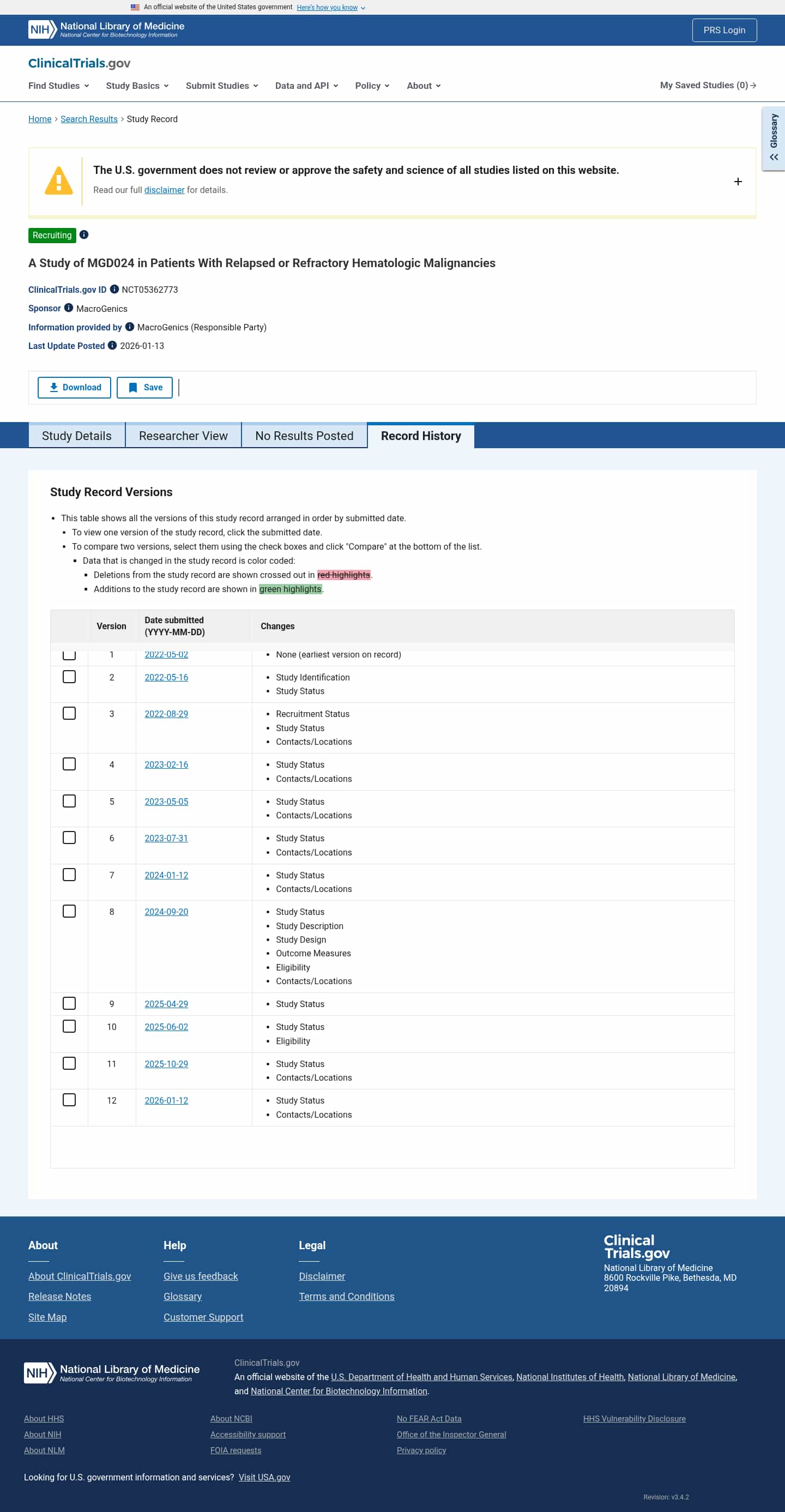Open the footer Glossary link

183,1297
